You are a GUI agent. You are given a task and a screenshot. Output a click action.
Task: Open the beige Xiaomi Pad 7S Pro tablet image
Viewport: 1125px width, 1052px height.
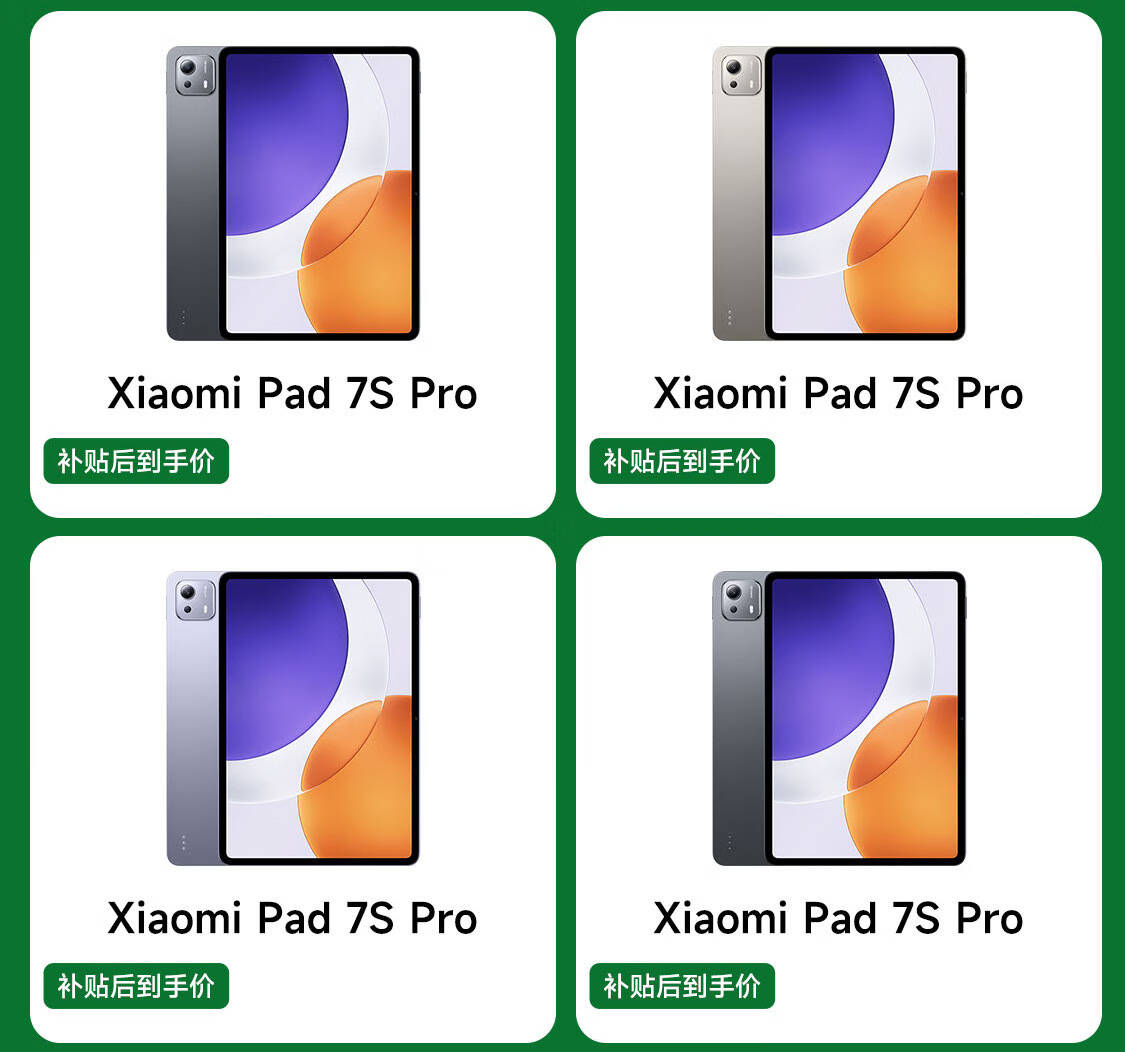click(839, 193)
